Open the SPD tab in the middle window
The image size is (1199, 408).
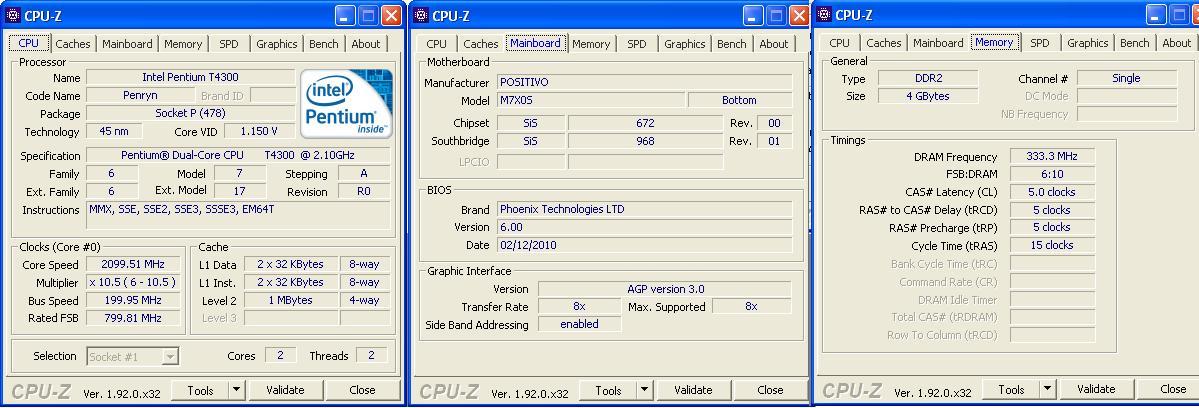click(637, 44)
